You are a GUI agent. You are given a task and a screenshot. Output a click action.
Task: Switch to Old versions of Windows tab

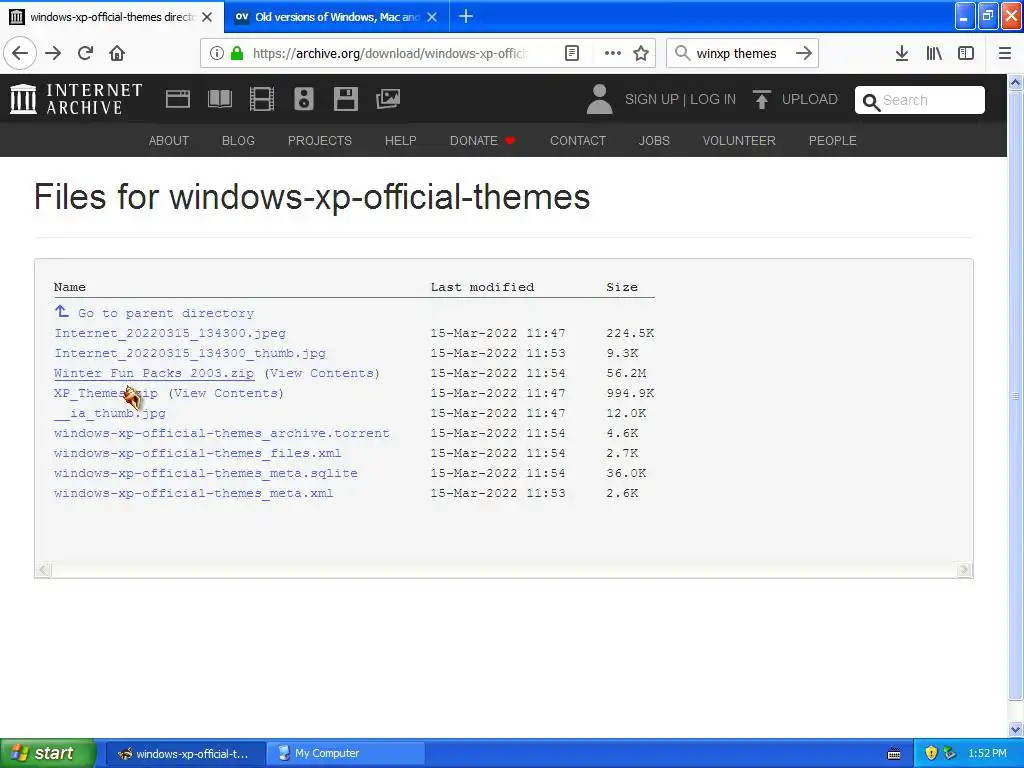tap(337, 17)
